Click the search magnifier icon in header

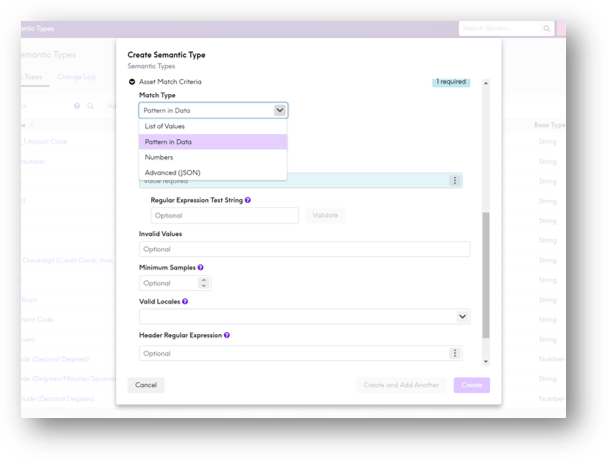tap(546, 28)
